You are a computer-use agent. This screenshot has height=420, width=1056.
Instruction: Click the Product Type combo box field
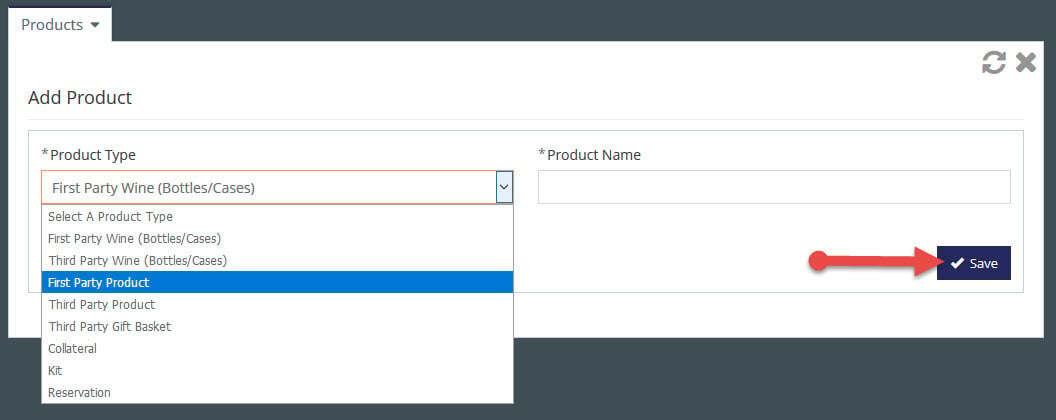[277, 187]
